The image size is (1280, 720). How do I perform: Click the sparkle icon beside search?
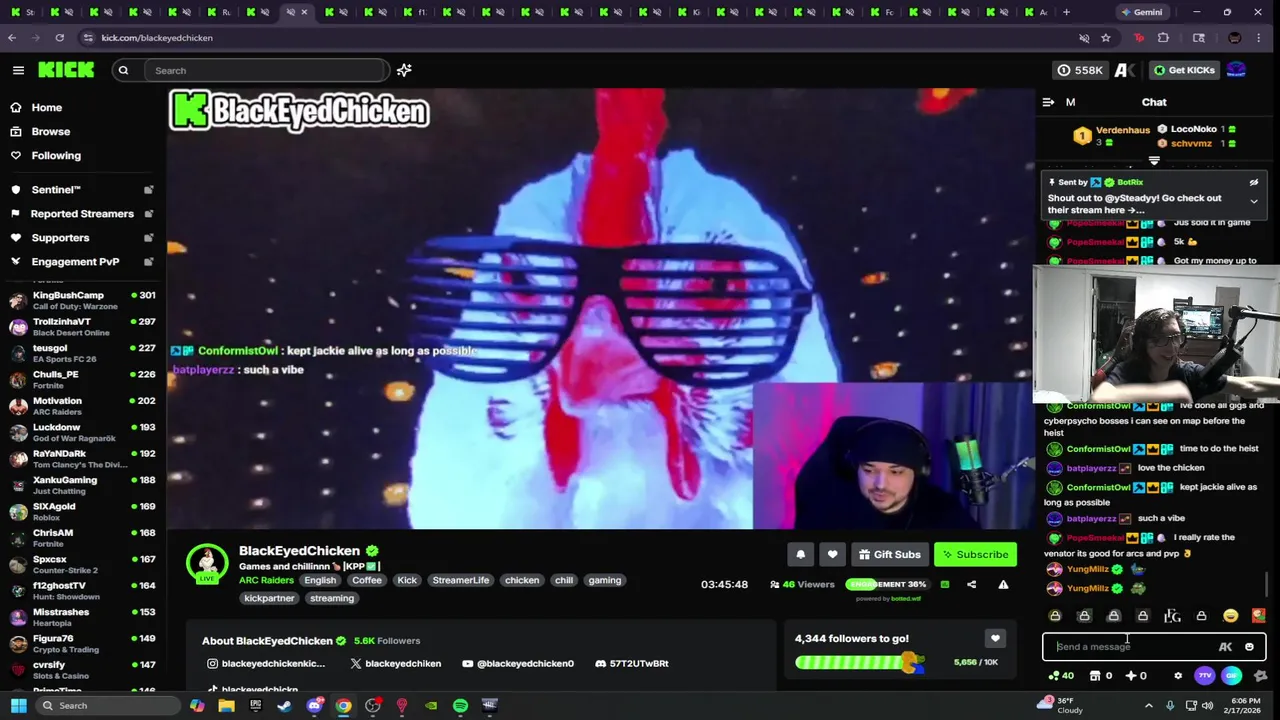click(404, 70)
